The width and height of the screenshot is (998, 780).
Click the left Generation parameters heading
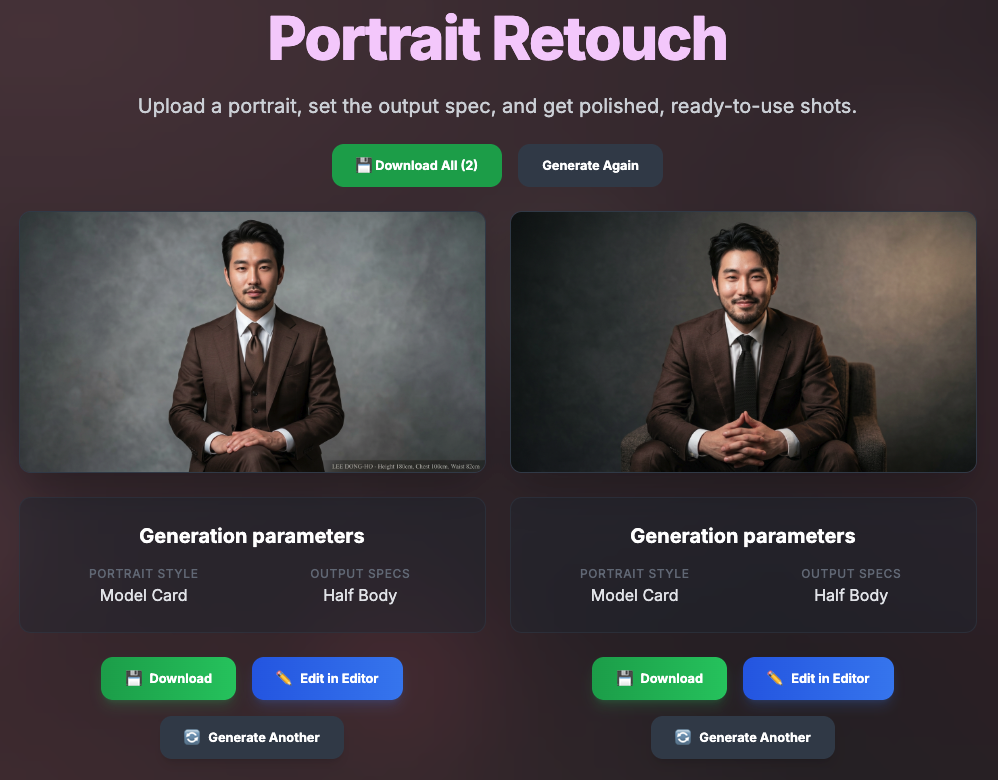tap(252, 536)
